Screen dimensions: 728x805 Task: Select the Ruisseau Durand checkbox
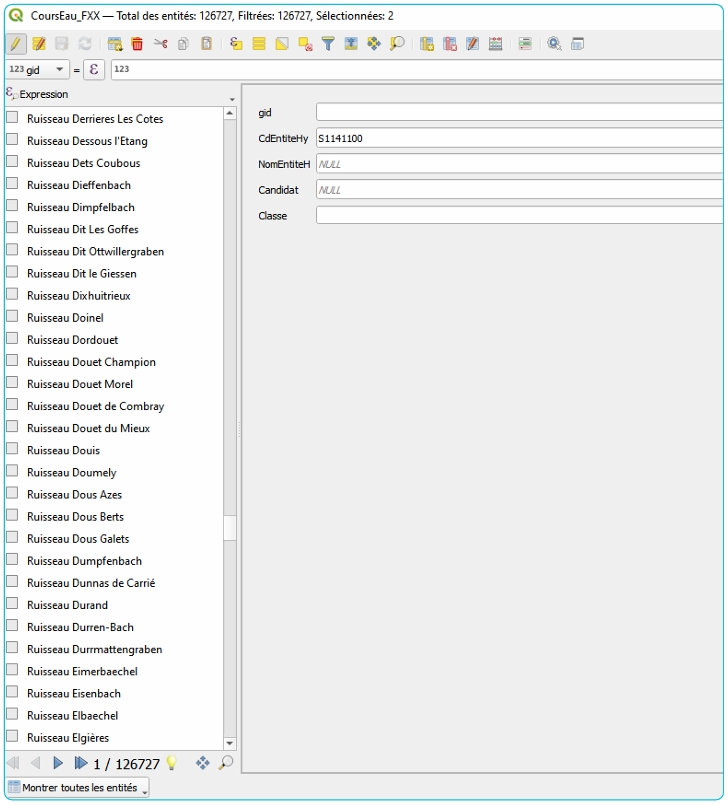click(x=12, y=604)
